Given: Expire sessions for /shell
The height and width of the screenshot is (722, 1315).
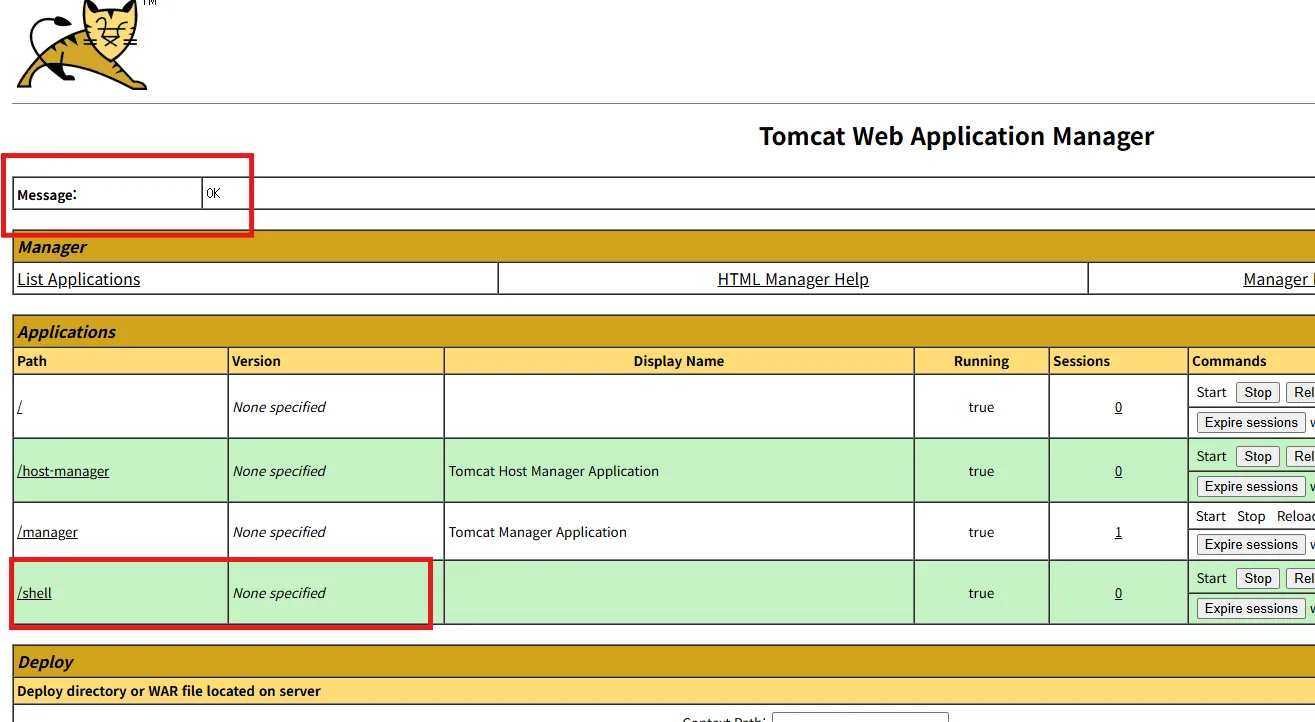Looking at the screenshot, I should 1251,609.
